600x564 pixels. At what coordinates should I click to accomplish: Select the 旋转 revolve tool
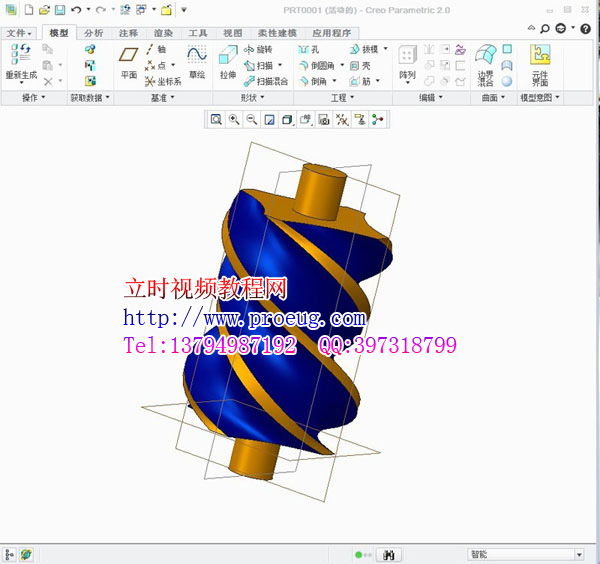coord(258,49)
